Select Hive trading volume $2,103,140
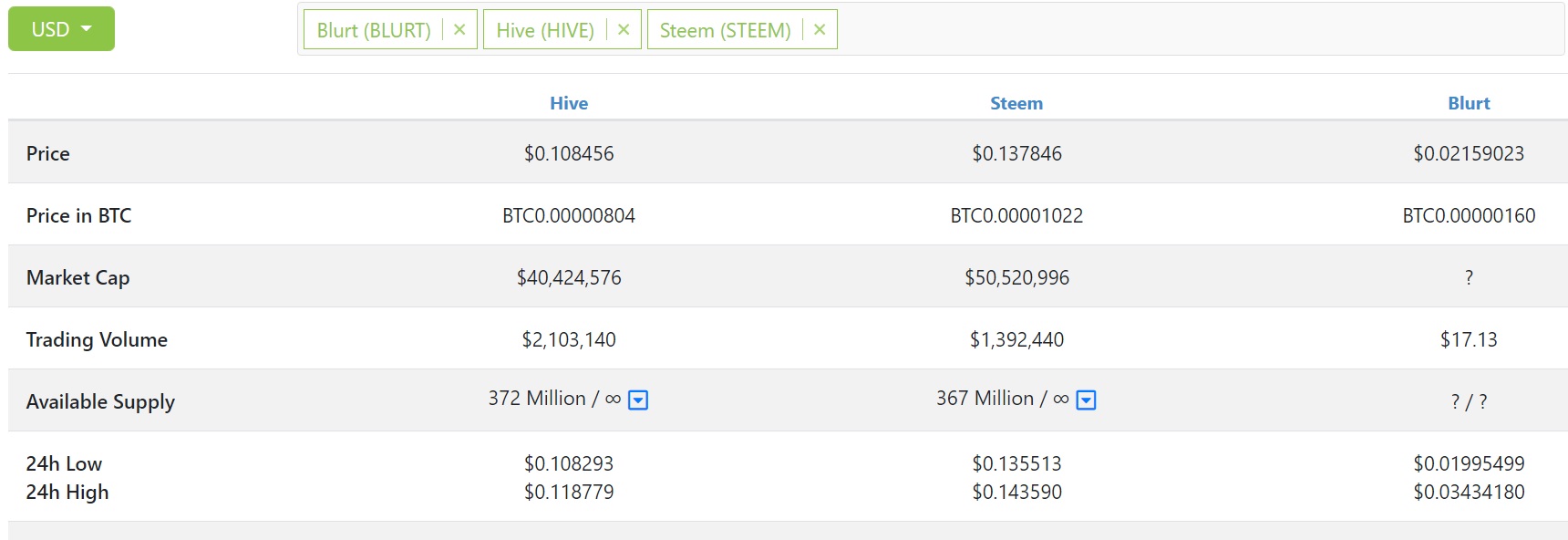 pyautogui.click(x=569, y=339)
